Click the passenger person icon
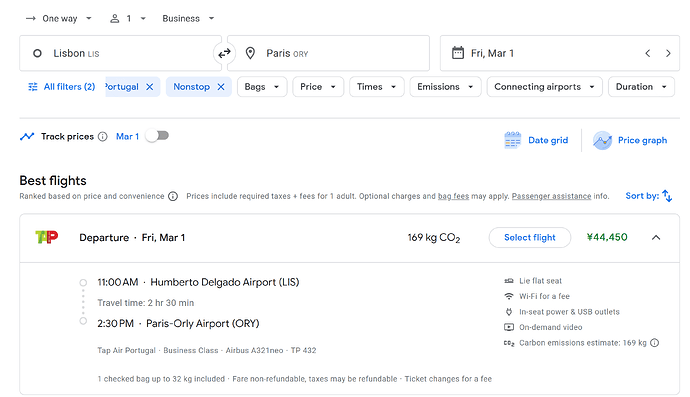 point(114,18)
